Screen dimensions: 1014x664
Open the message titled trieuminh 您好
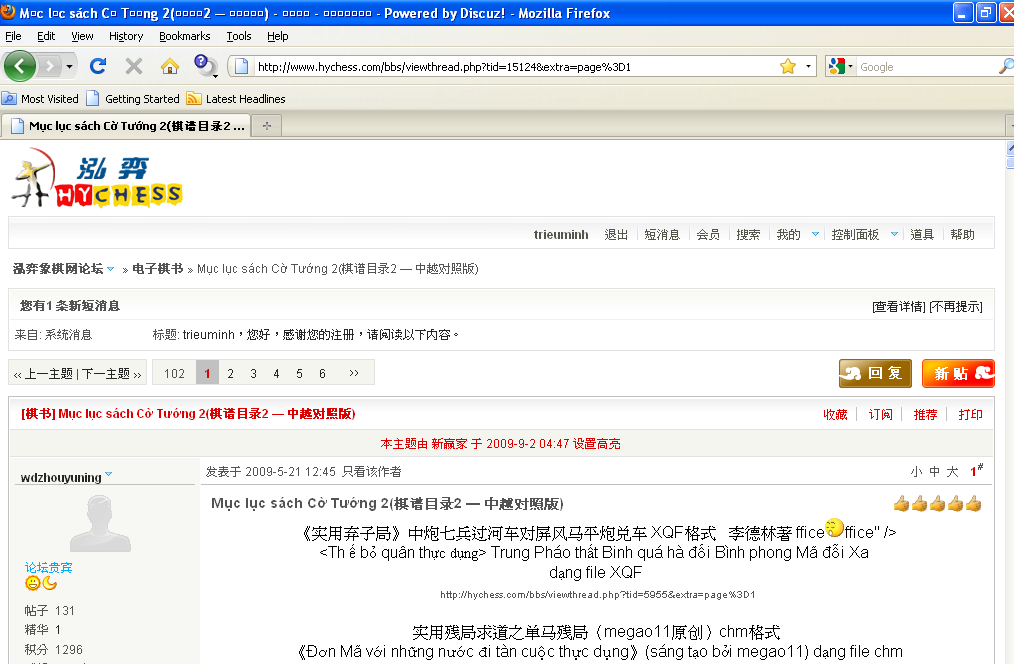tap(321, 335)
